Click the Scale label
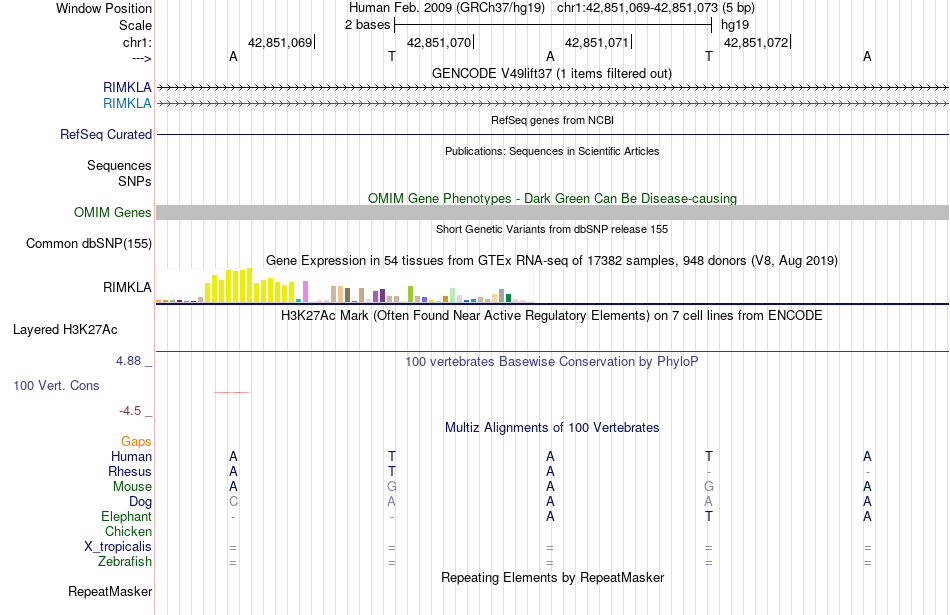This screenshot has height=615, width=950. coord(136,25)
